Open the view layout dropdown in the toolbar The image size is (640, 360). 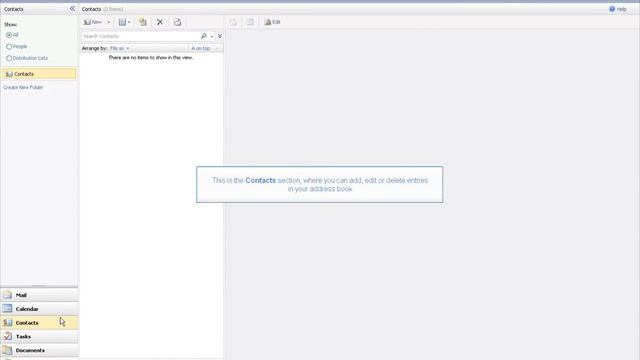(x=124, y=22)
